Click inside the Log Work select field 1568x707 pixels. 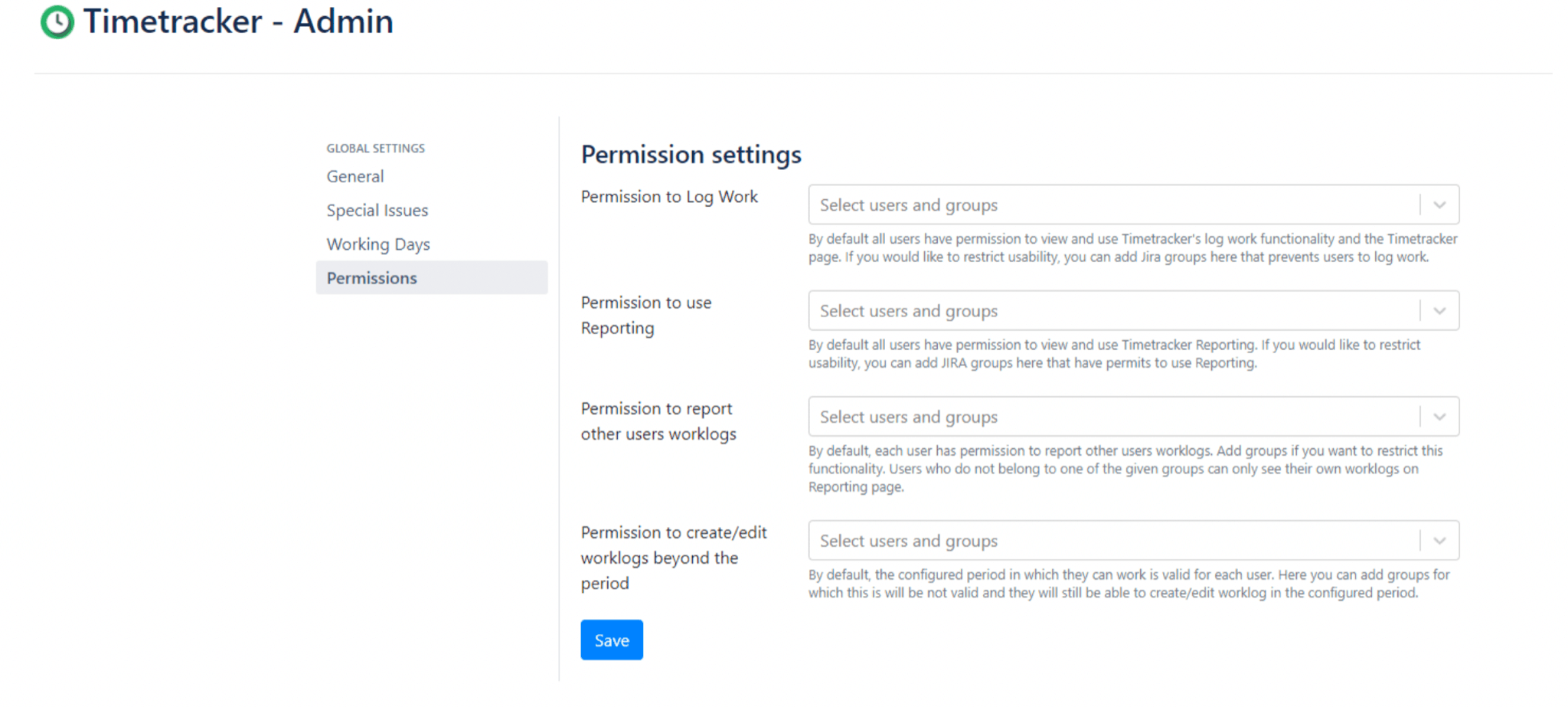click(x=995, y=205)
